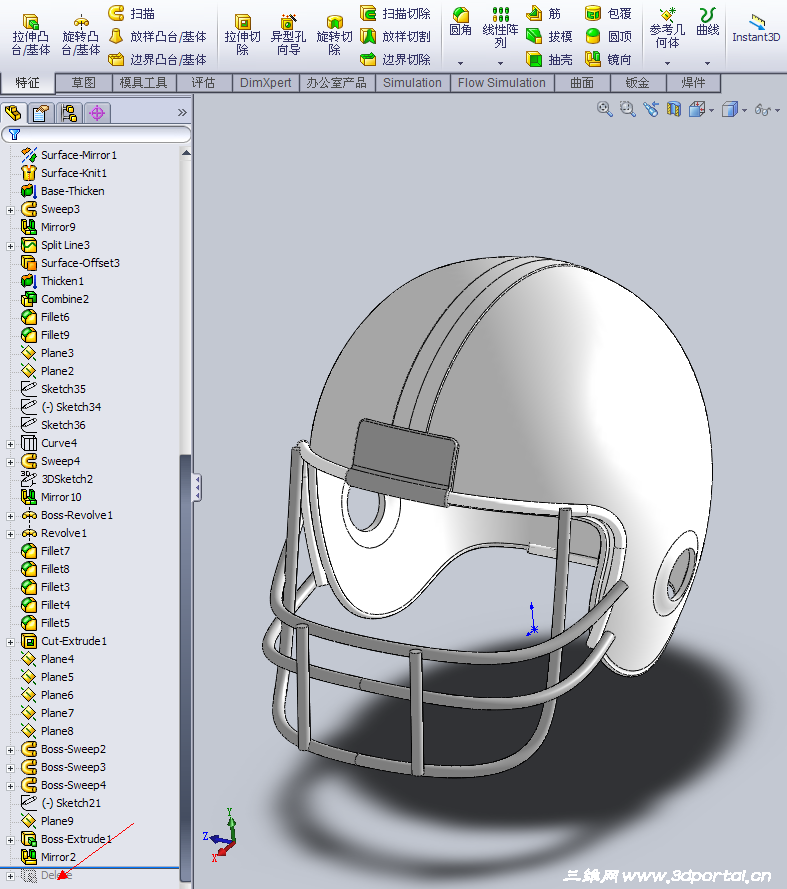Viewport: 787px width, 889px height.
Task: Open the PropertyManager panel tab icon
Action: coord(41,113)
